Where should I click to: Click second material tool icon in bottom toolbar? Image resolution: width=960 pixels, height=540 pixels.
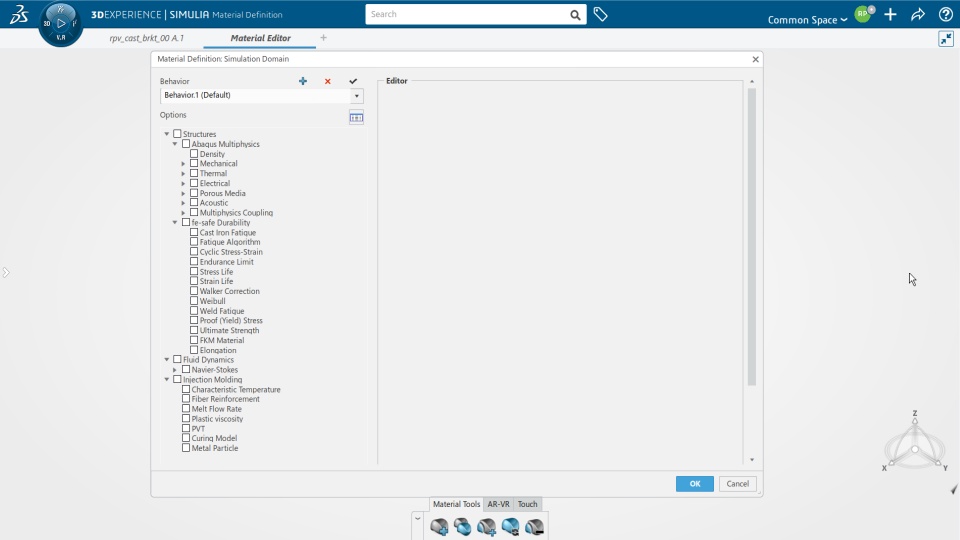(x=462, y=527)
